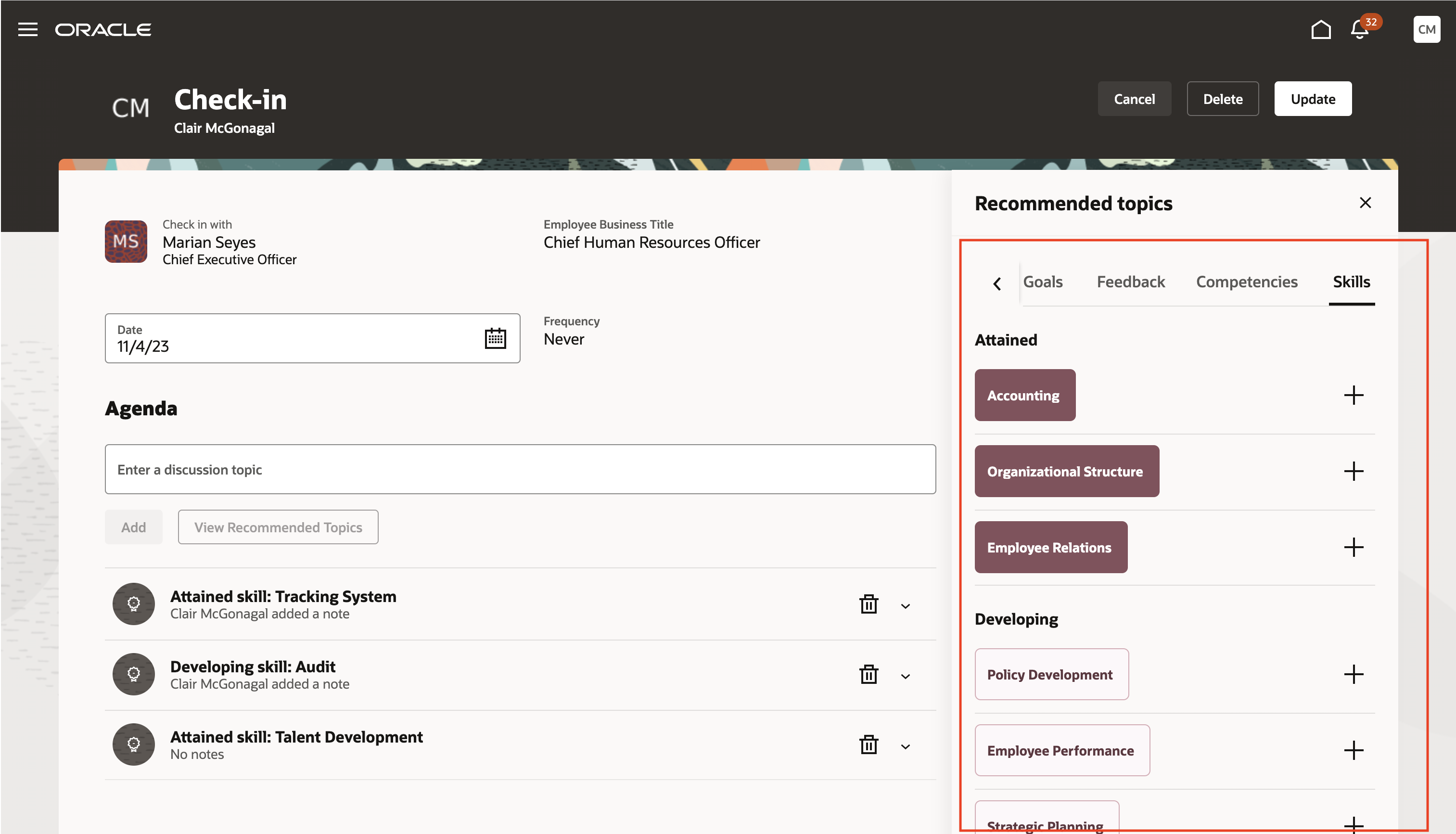This screenshot has width=1456, height=834.
Task: Select the Accounting skill chip
Action: [x=1025, y=395]
